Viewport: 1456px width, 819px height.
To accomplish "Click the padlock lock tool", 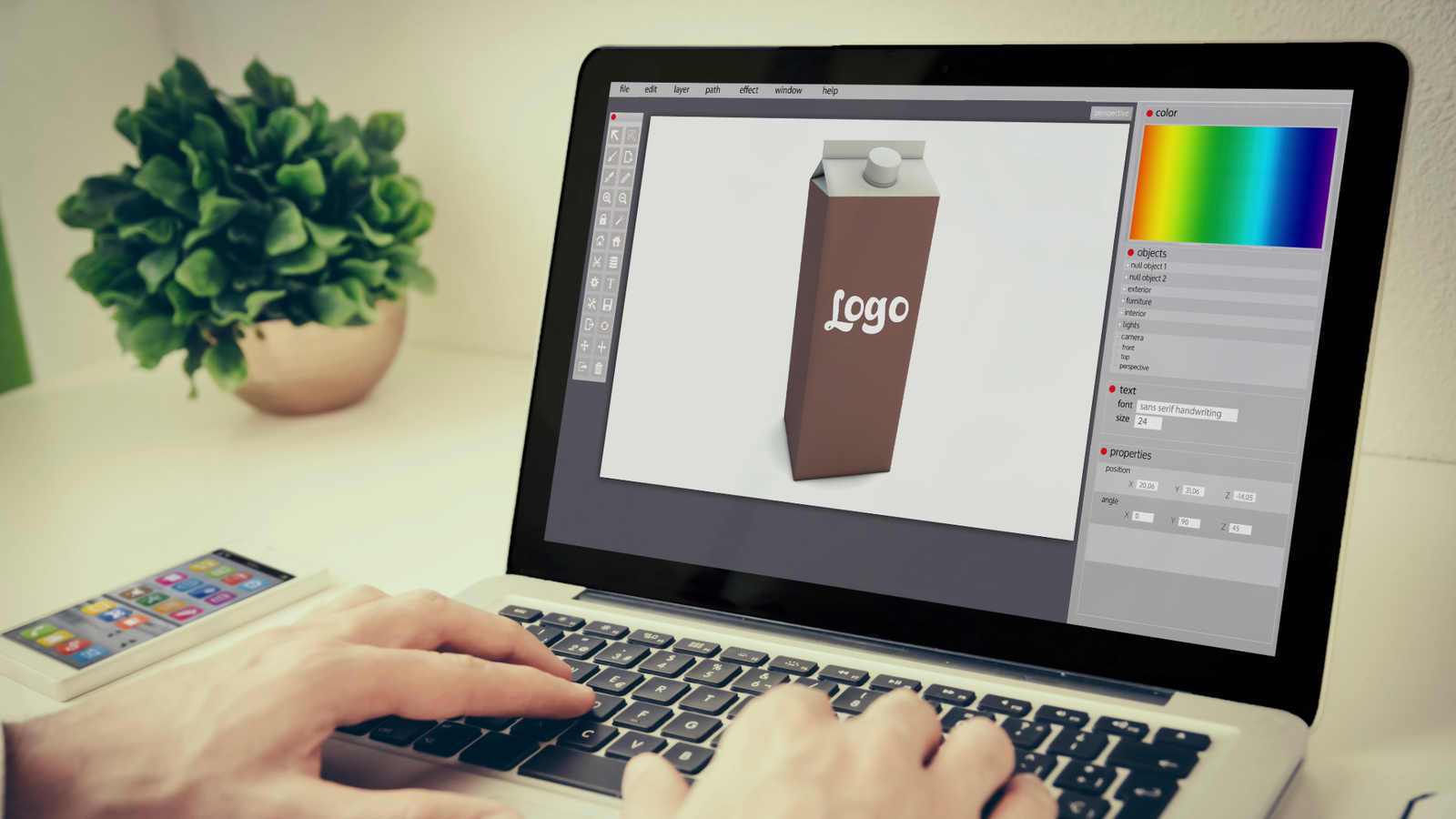I will tap(603, 220).
